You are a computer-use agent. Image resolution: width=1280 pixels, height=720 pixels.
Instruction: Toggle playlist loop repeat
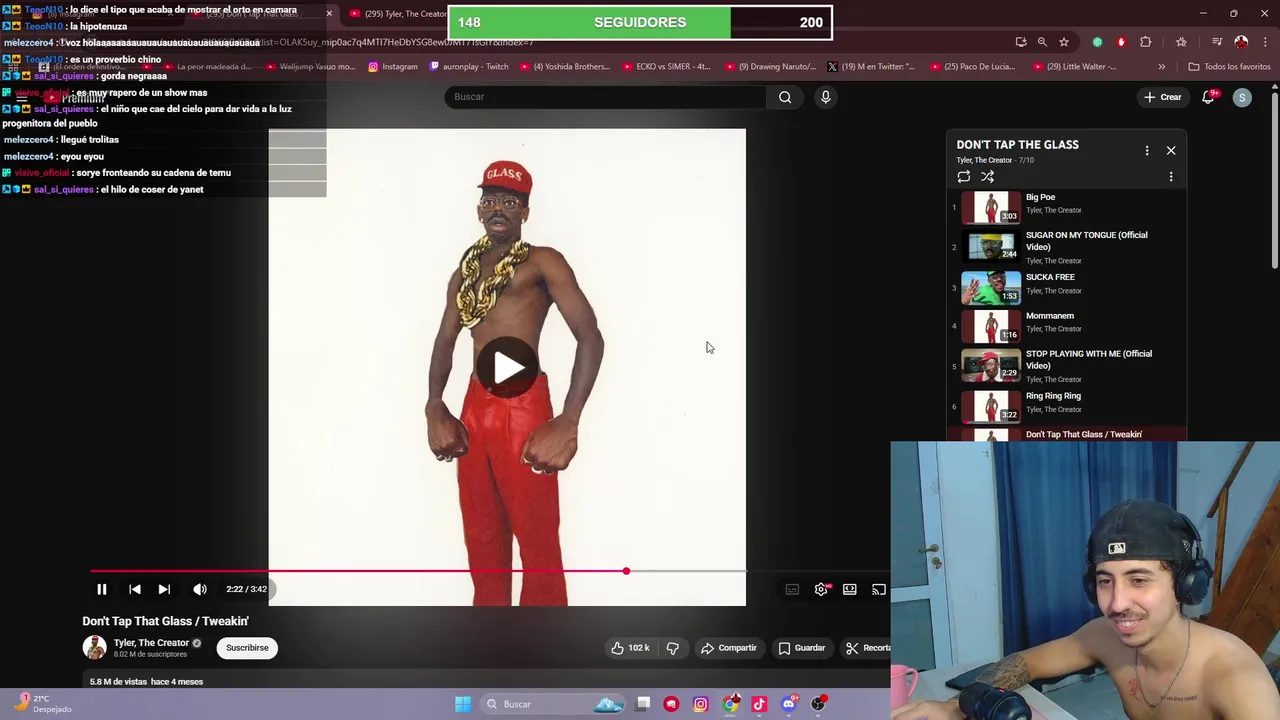(963, 177)
